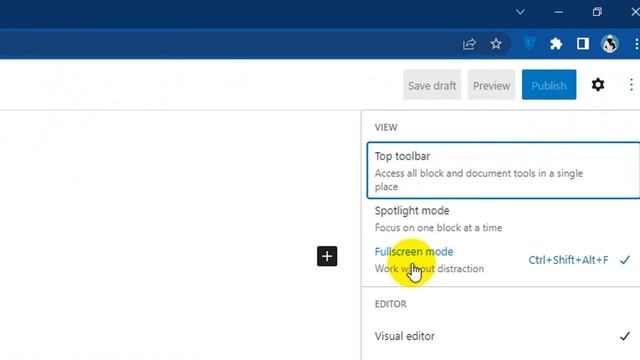This screenshot has height=360, width=640.
Task: Bookmark this page with the star icon
Action: 496,44
